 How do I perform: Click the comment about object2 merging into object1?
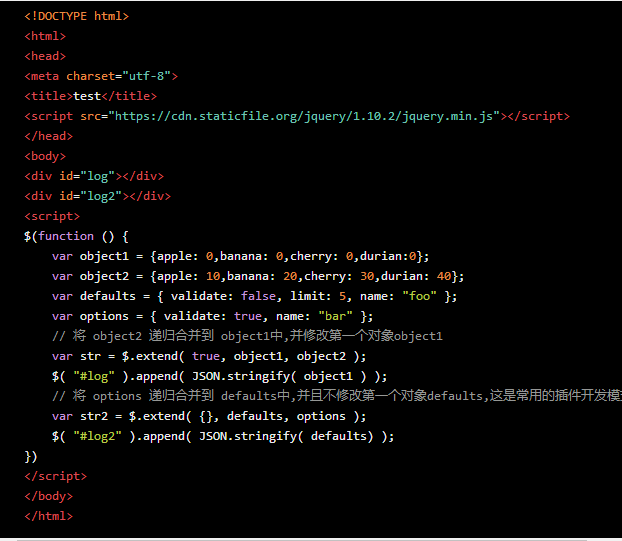(x=247, y=336)
